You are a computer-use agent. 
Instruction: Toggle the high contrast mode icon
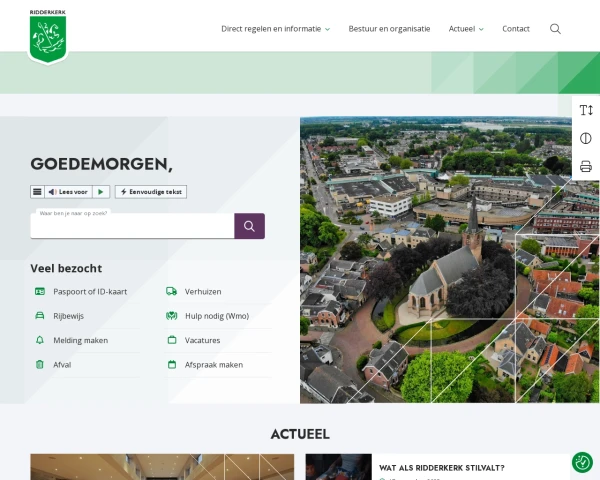(586, 138)
